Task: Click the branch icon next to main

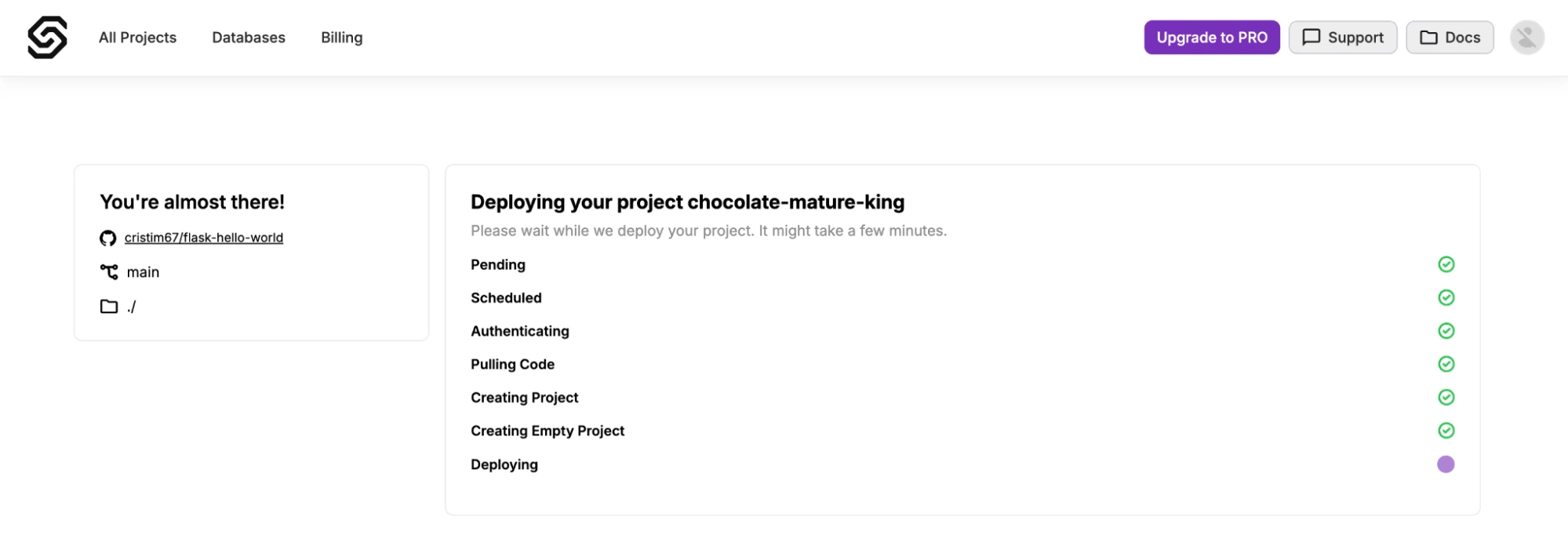Action: pos(109,272)
